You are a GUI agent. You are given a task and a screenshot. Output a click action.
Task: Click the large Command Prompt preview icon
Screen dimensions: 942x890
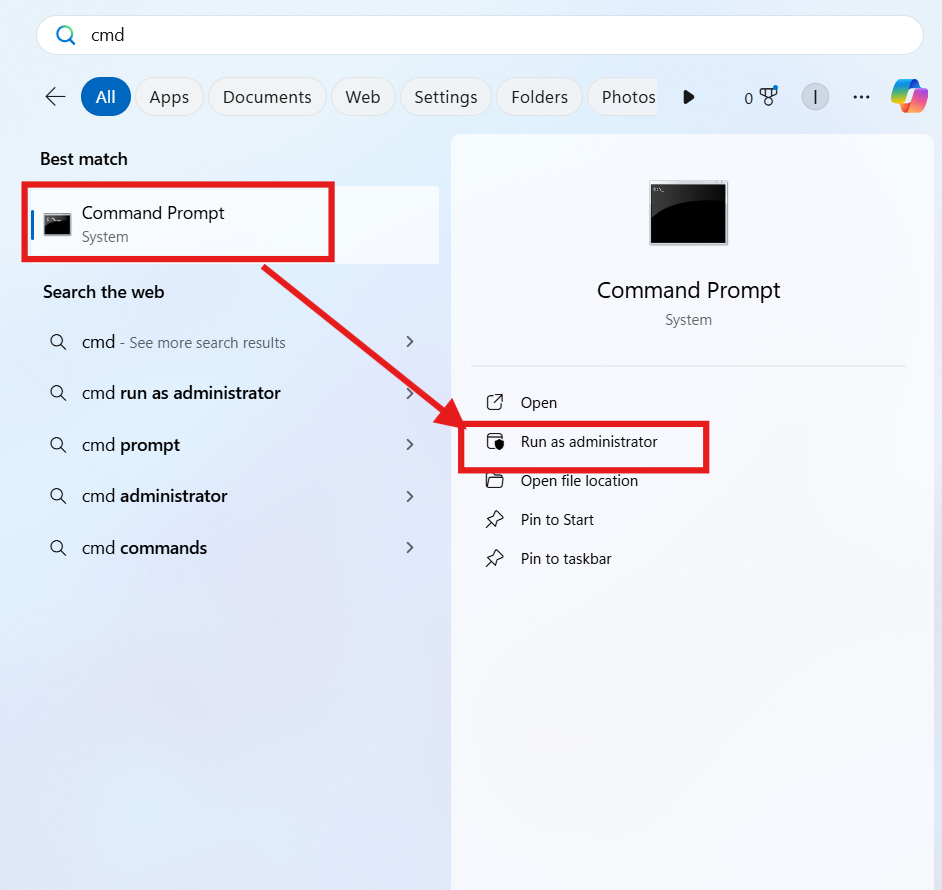tap(688, 213)
